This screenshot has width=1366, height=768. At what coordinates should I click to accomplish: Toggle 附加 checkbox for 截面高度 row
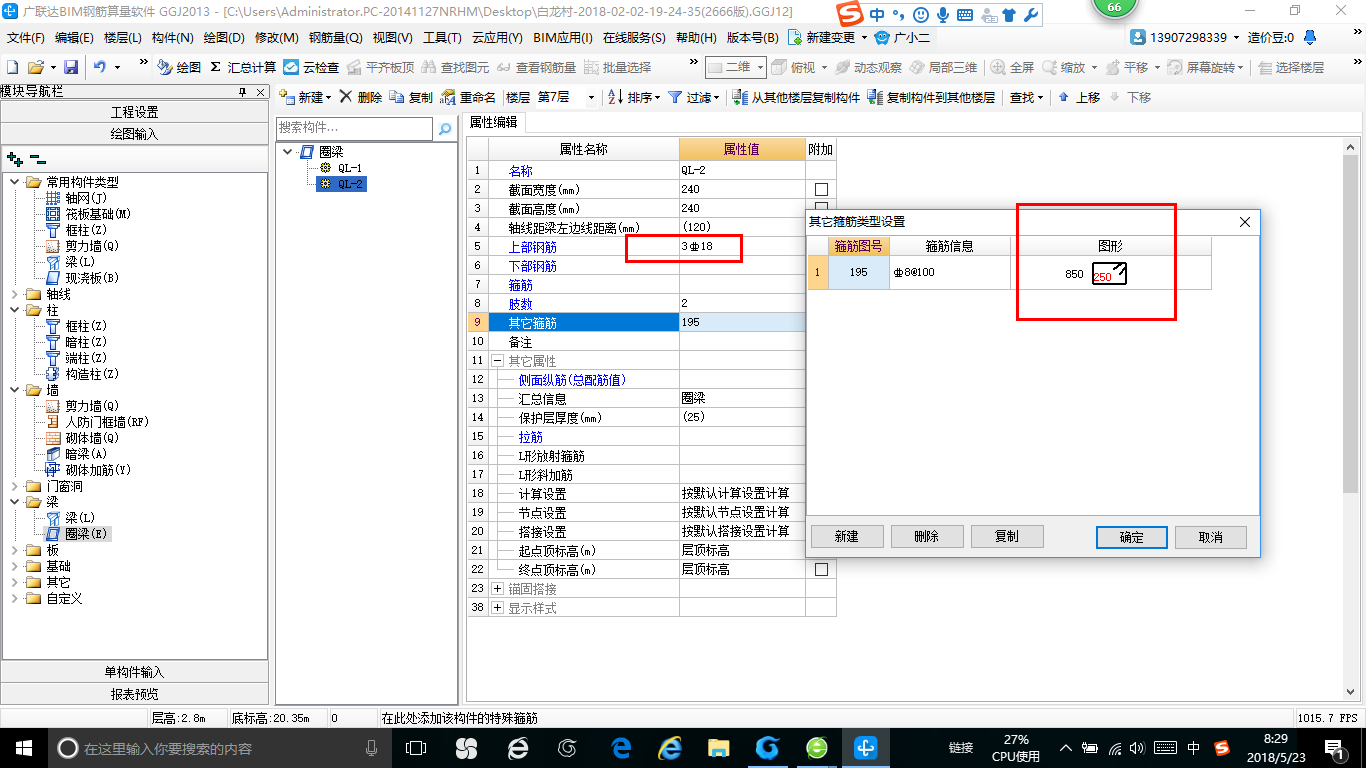point(821,208)
